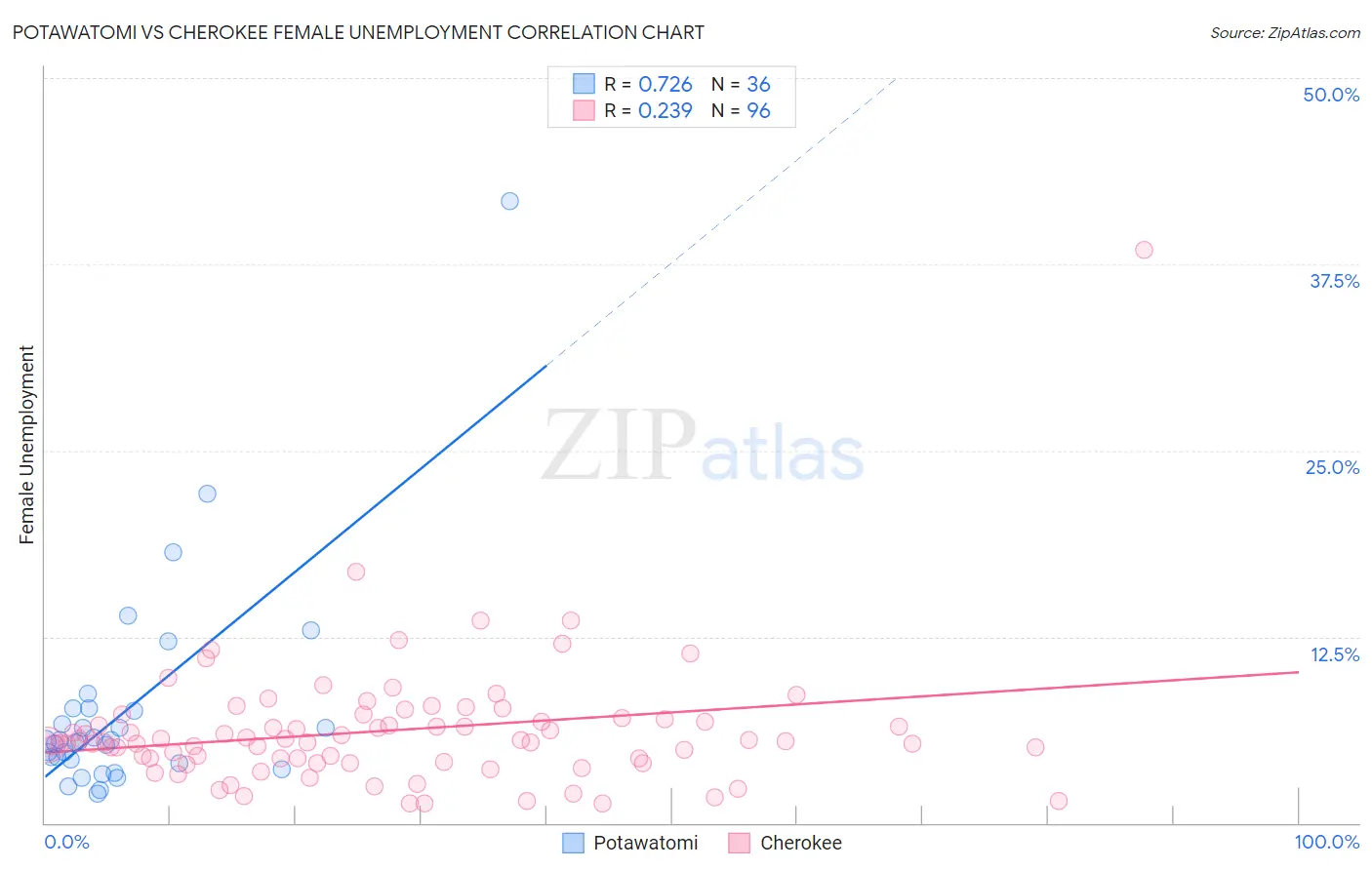
Task: Click the N = 36 statistic text
Action: tap(741, 84)
